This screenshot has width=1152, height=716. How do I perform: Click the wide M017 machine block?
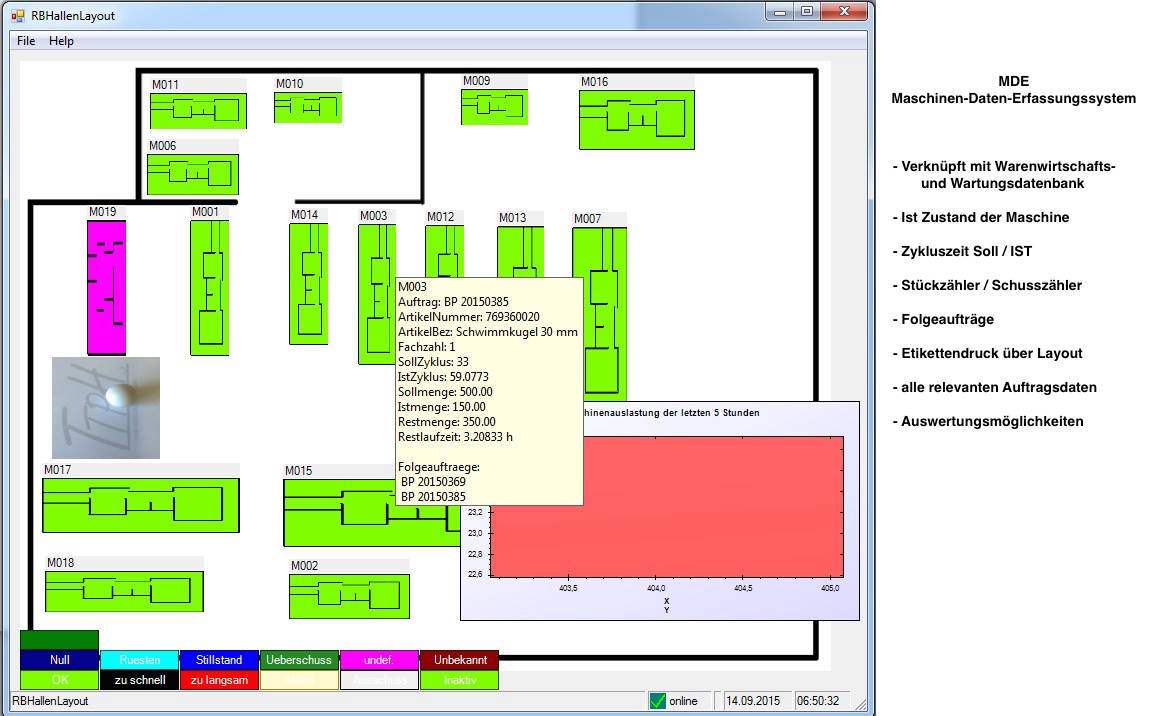coord(141,505)
